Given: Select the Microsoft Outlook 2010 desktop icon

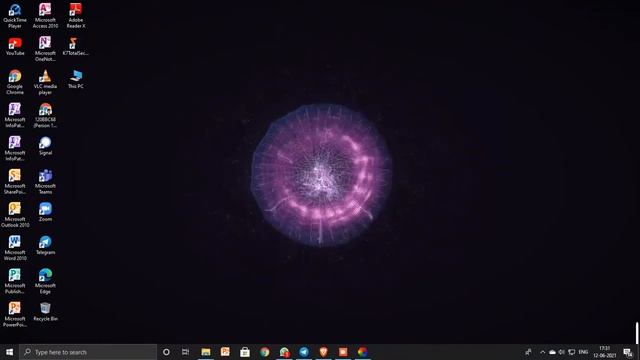Looking at the screenshot, I should [x=15, y=215].
